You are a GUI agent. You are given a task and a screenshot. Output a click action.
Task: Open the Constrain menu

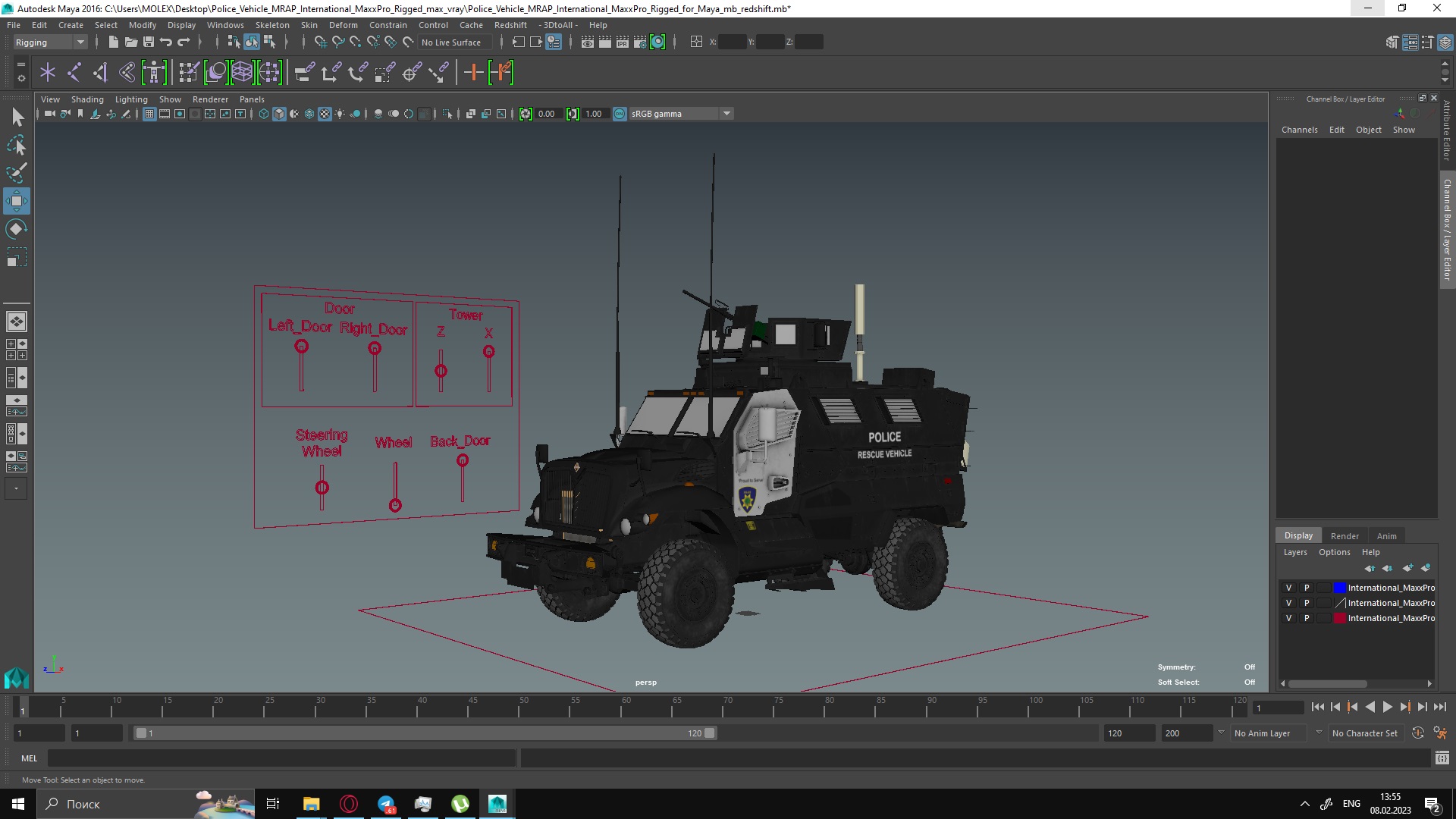(388, 25)
